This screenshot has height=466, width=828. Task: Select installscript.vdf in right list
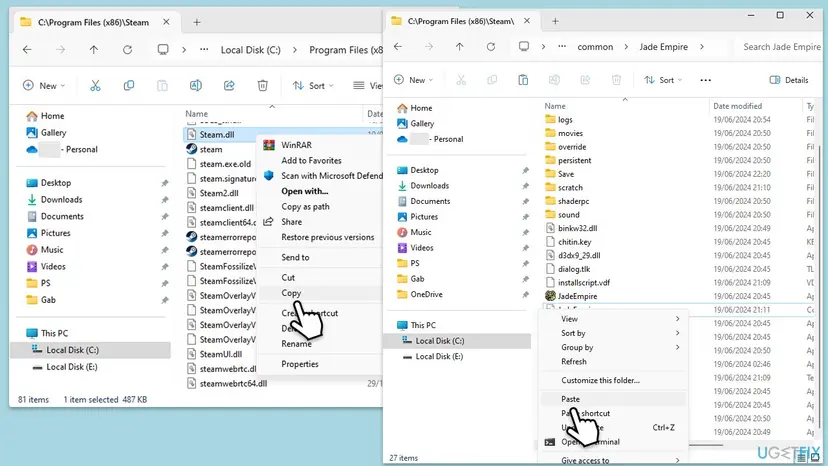584,283
